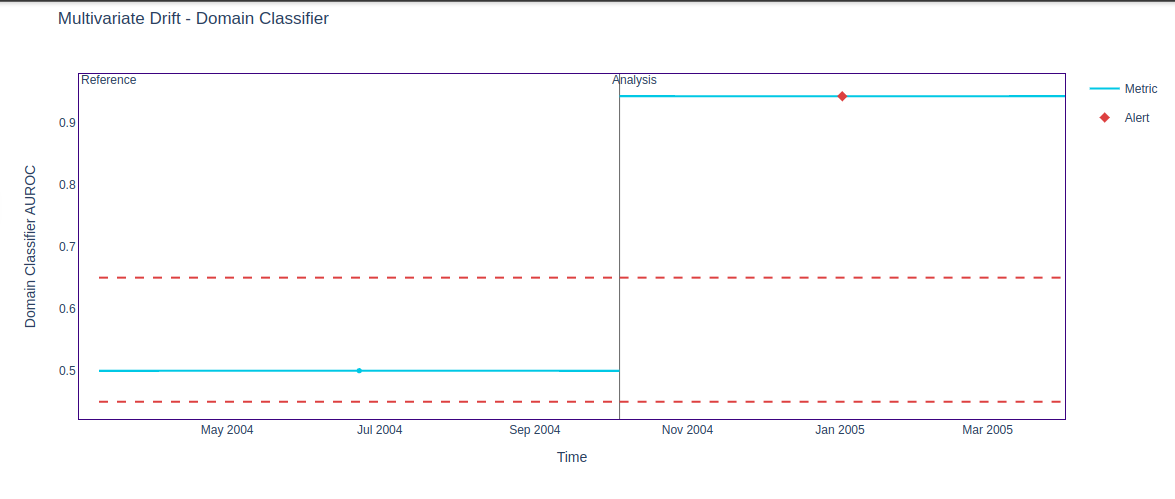Click the chart title Multivariate Drift
This screenshot has height=499, width=1175.
tap(193, 19)
